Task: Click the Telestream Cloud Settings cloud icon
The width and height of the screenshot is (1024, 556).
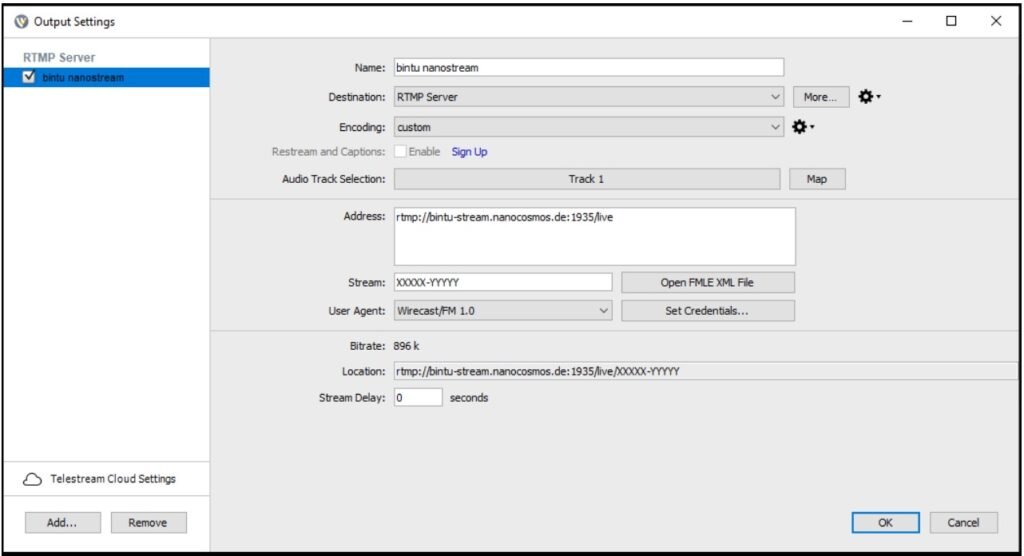Action: 32,479
